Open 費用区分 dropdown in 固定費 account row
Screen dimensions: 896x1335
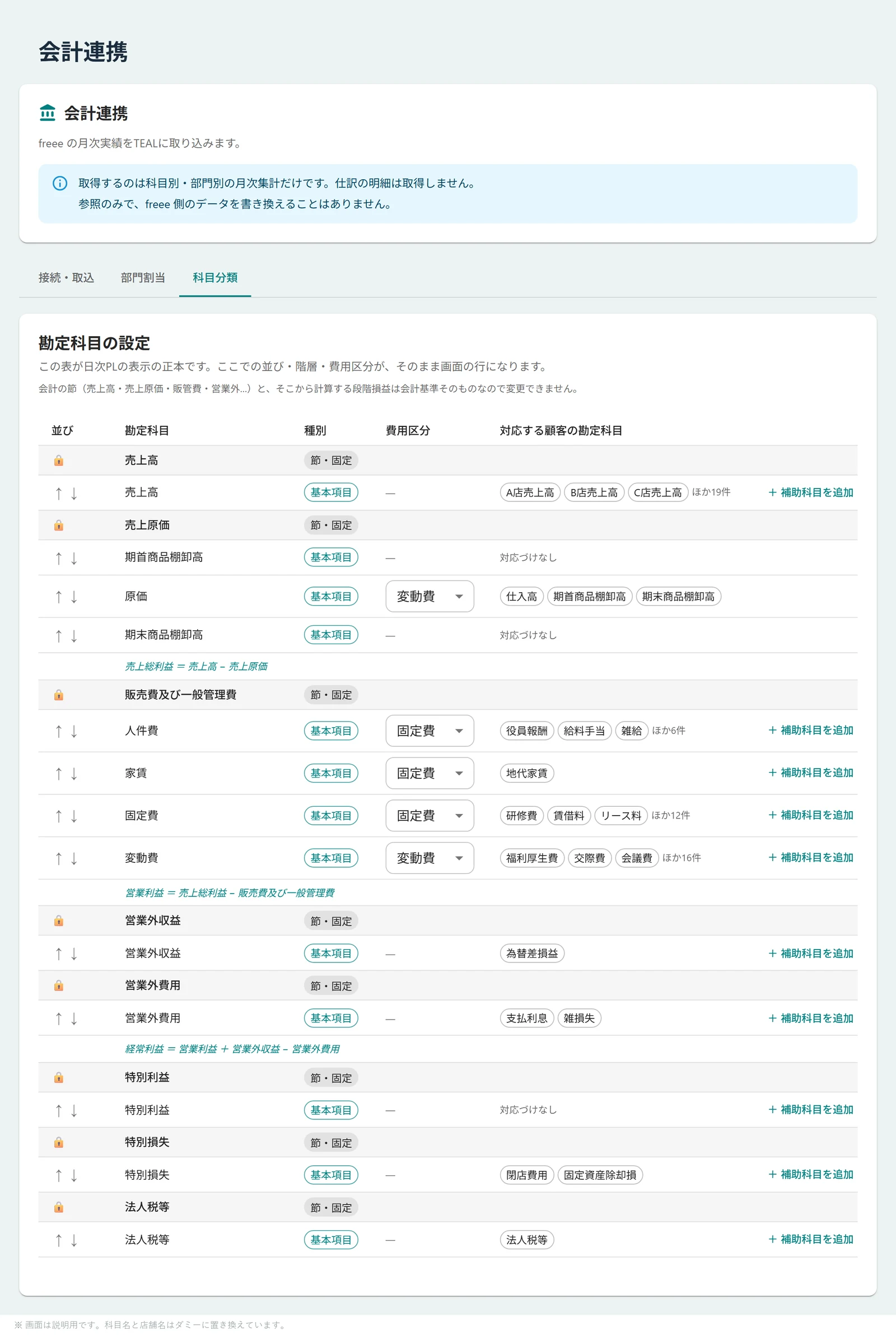coord(429,816)
